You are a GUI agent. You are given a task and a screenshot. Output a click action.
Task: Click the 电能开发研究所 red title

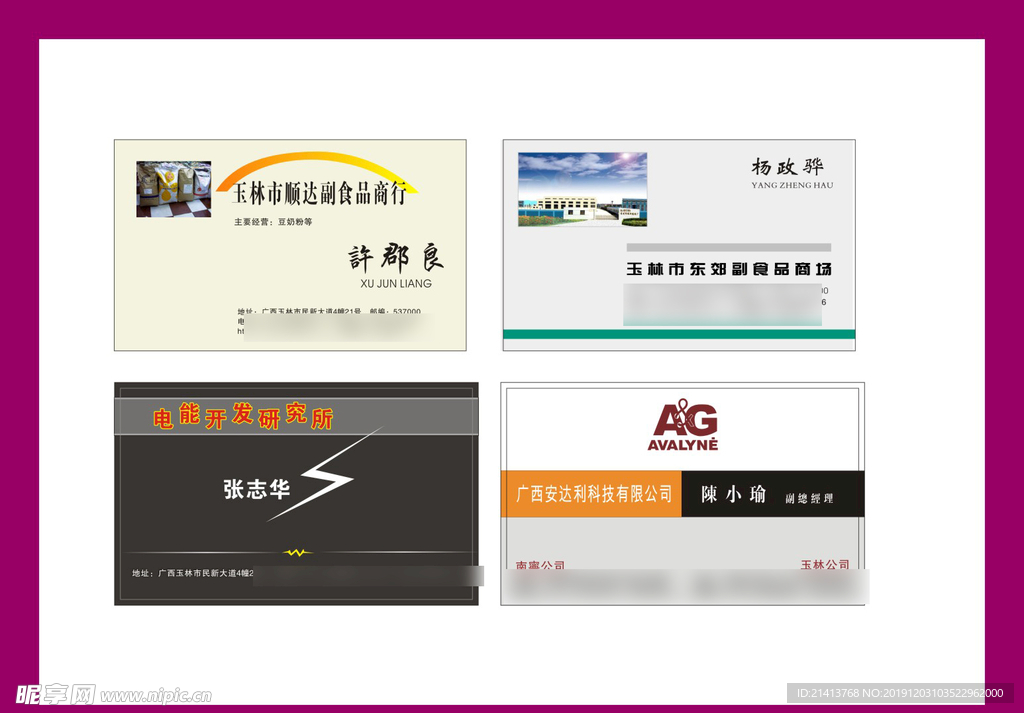tap(243, 417)
